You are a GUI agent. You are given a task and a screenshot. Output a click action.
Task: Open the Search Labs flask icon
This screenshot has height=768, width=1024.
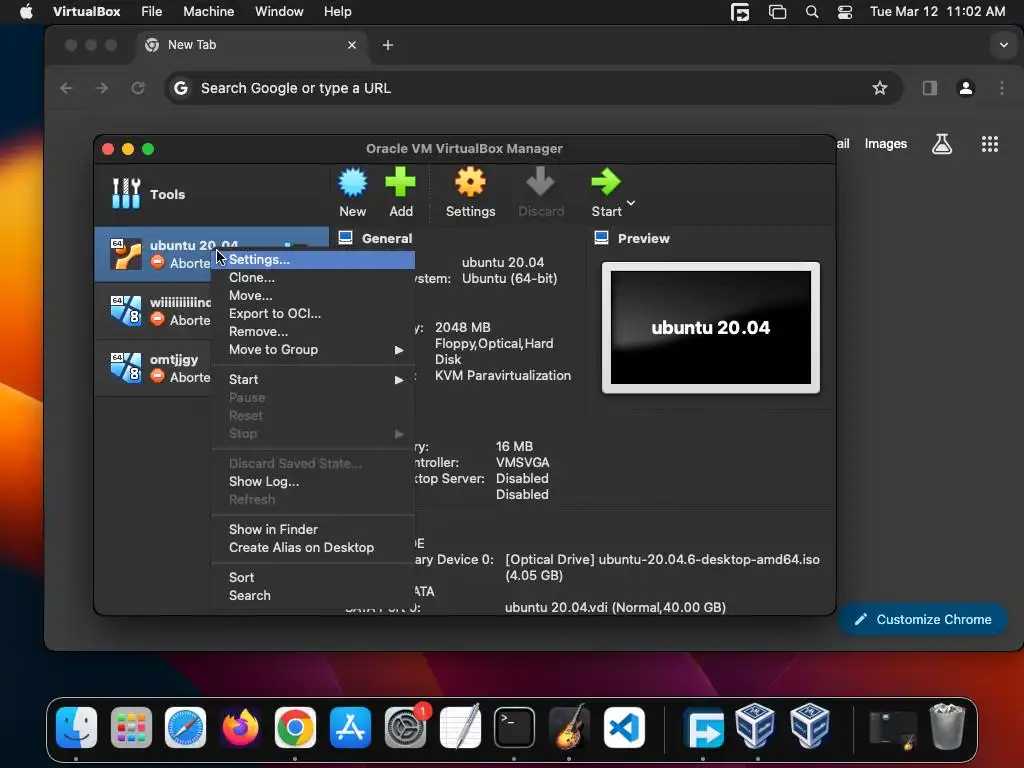click(x=942, y=144)
